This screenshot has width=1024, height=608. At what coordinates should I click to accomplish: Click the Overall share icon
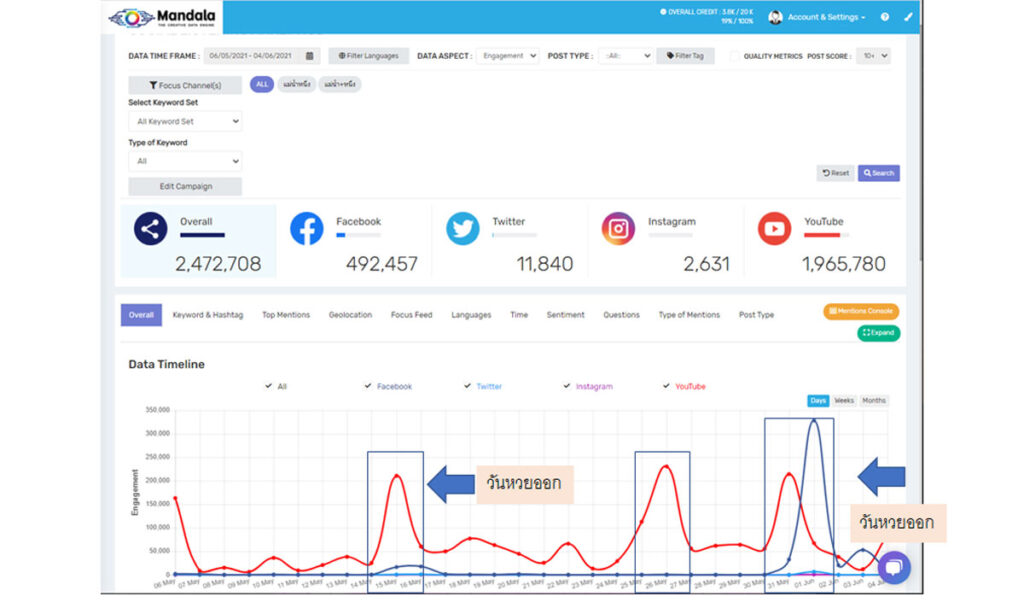pyautogui.click(x=150, y=229)
